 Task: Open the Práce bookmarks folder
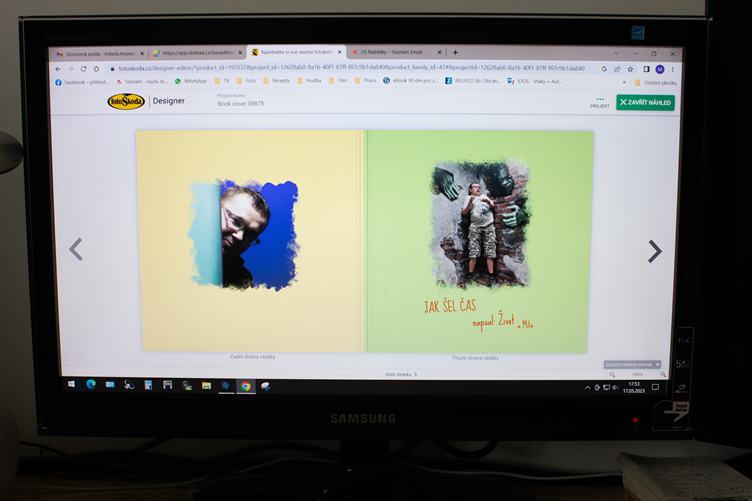pyautogui.click(x=365, y=81)
